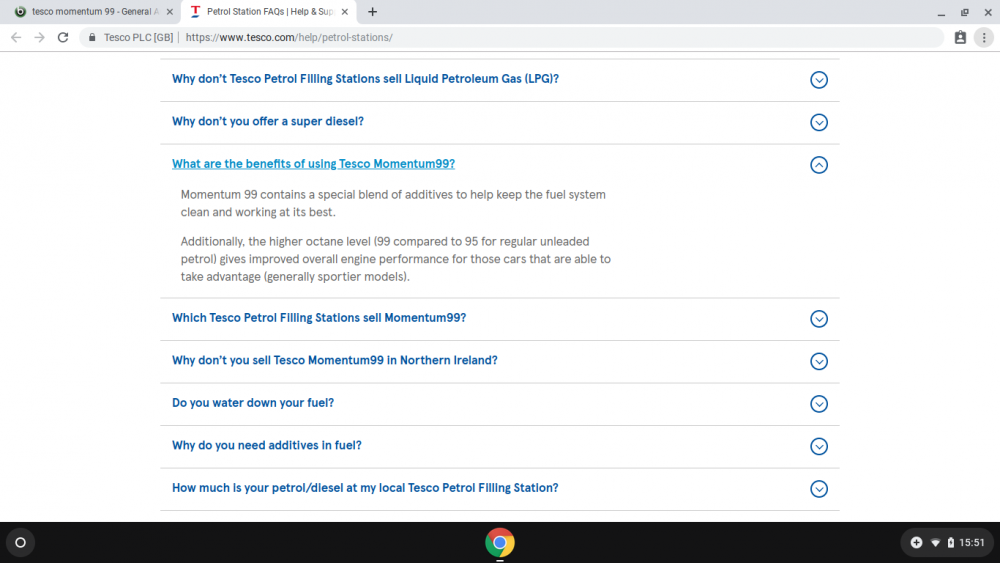
Task: Collapse the Momentum99 benefits answer chevron
Action: [x=819, y=165]
